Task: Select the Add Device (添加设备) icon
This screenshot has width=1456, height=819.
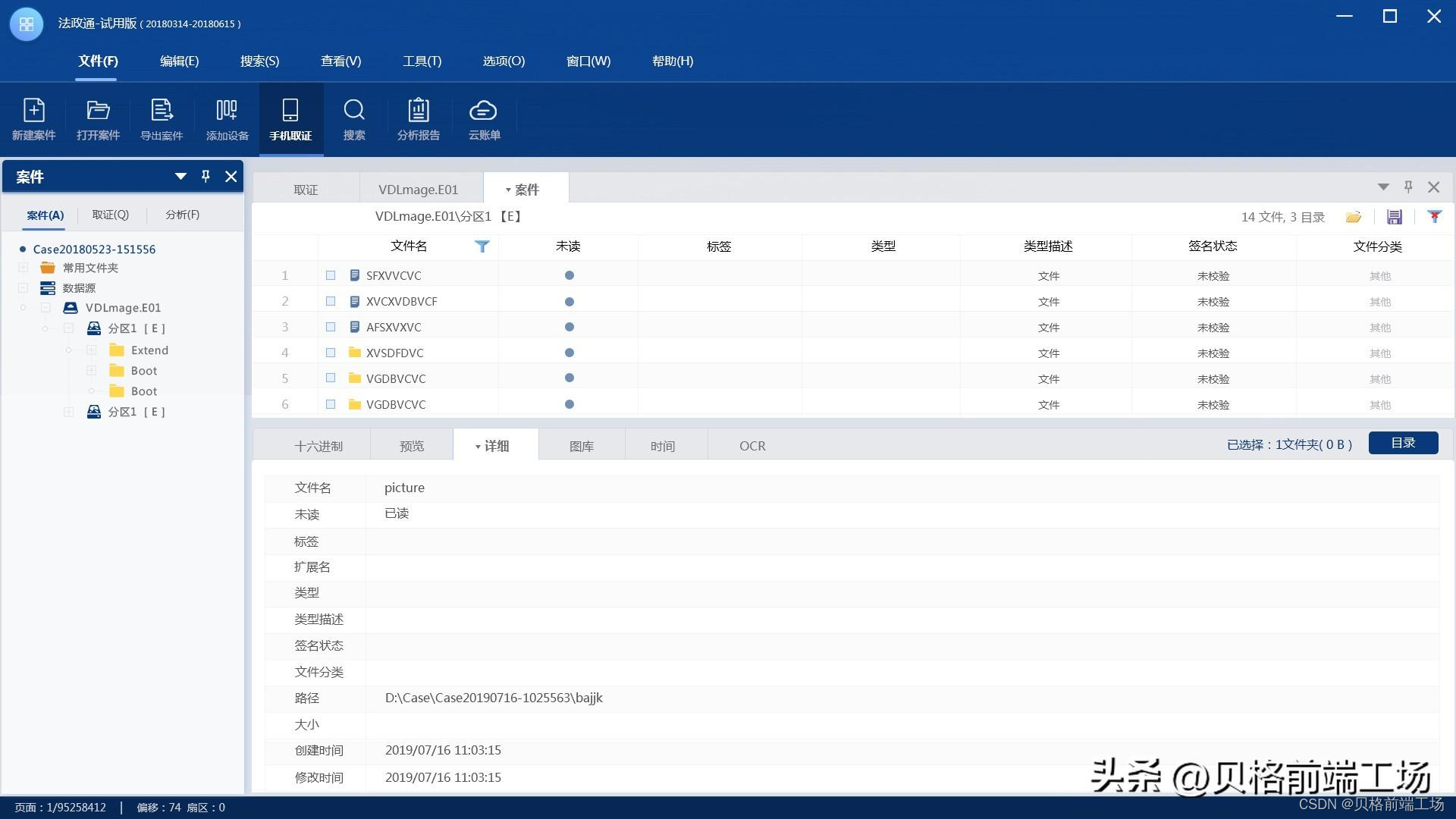Action: [x=227, y=119]
